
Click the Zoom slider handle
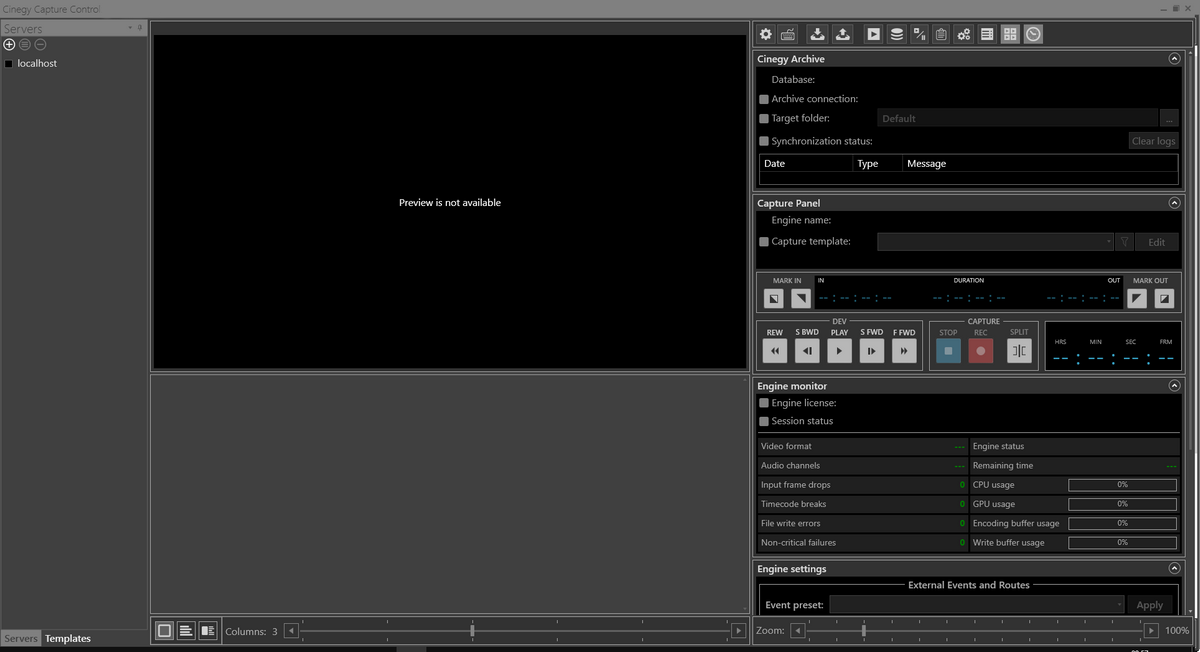coord(864,631)
